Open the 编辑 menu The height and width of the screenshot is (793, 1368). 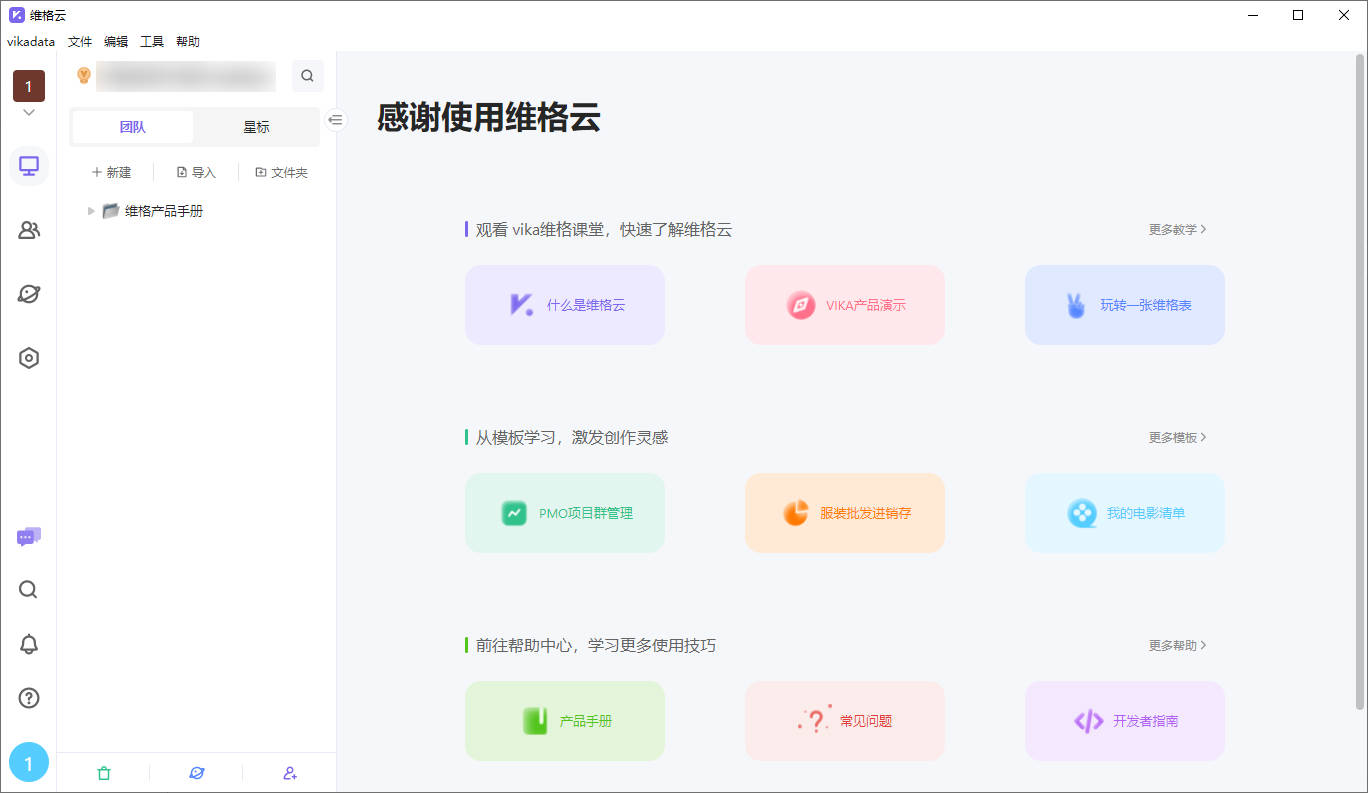(116, 42)
